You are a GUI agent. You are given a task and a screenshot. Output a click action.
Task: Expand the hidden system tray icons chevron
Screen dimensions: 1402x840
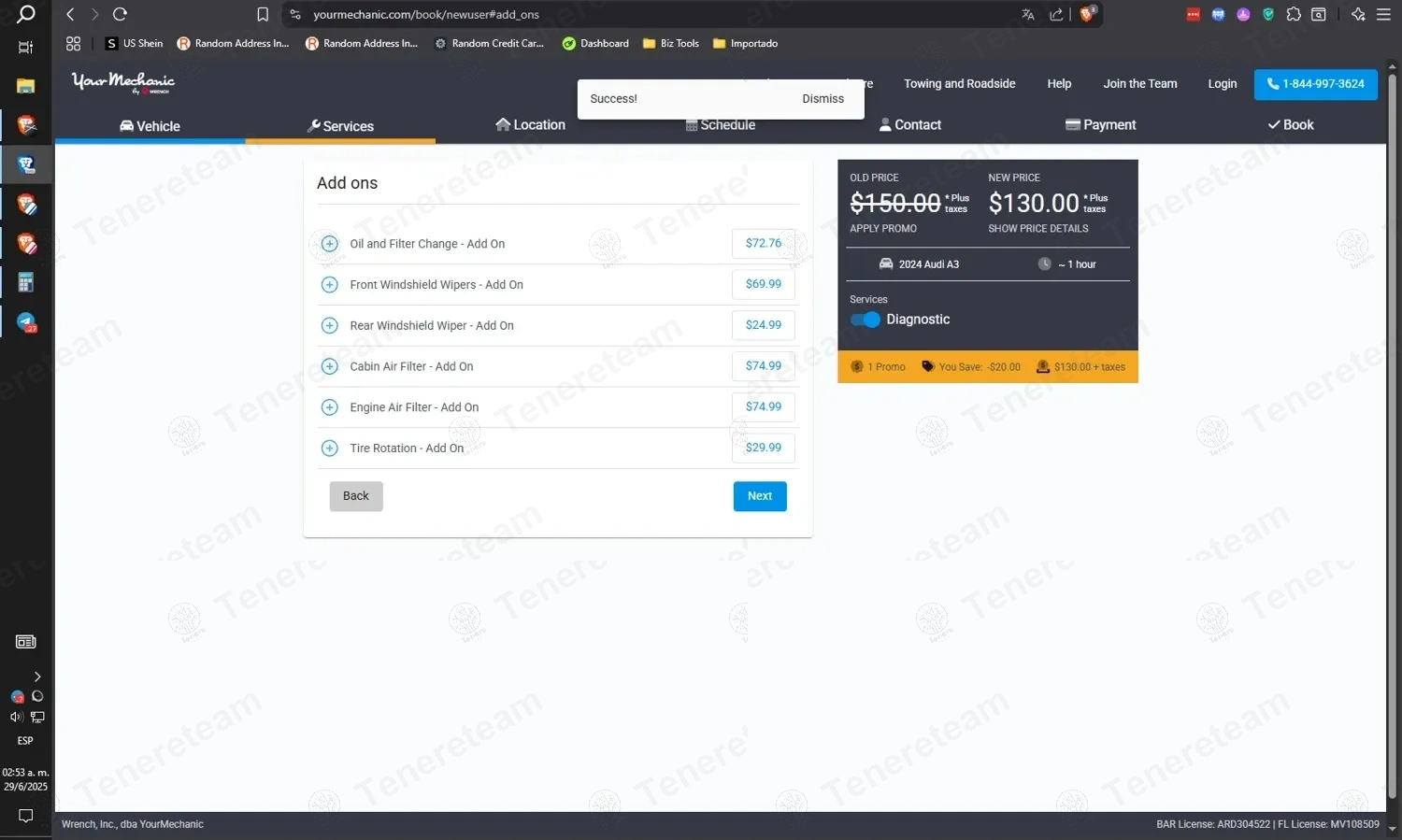(37, 676)
